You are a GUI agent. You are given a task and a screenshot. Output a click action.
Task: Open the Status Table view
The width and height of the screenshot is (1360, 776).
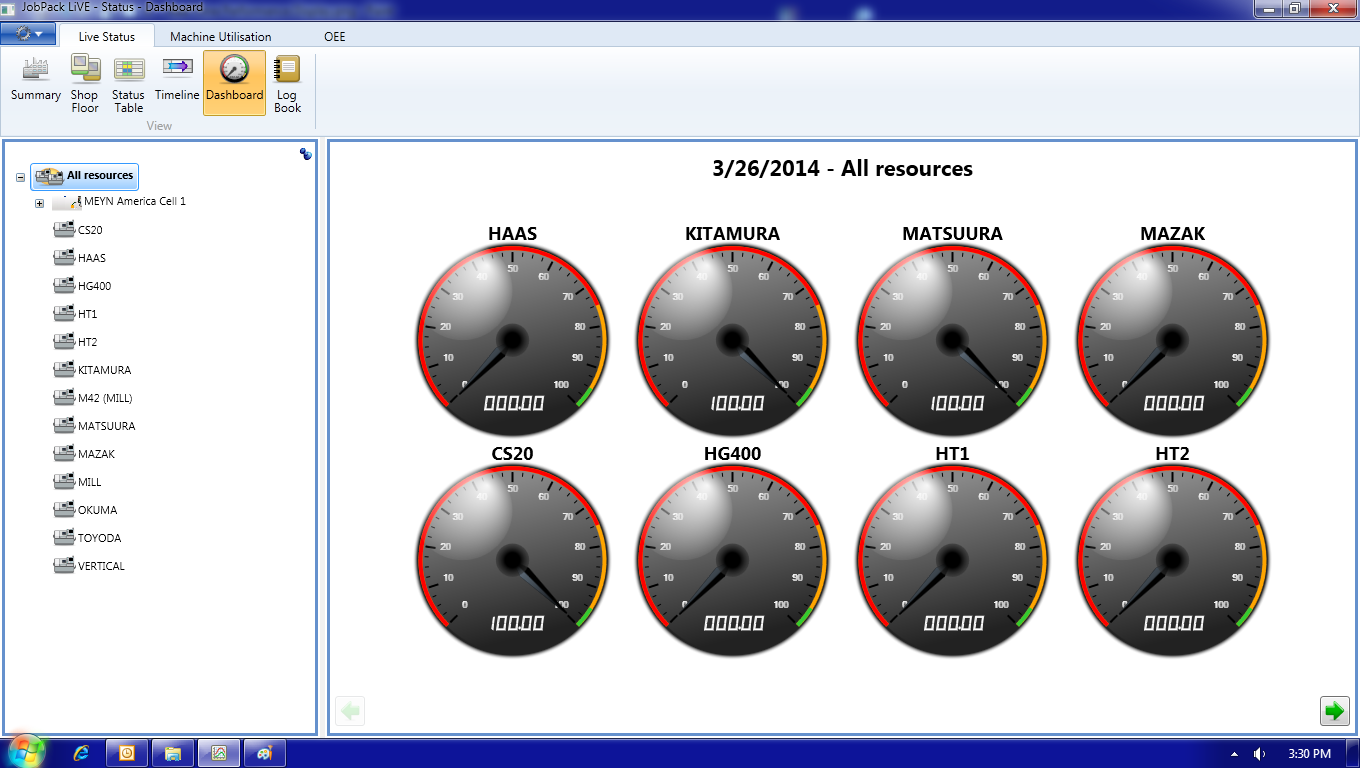(128, 83)
